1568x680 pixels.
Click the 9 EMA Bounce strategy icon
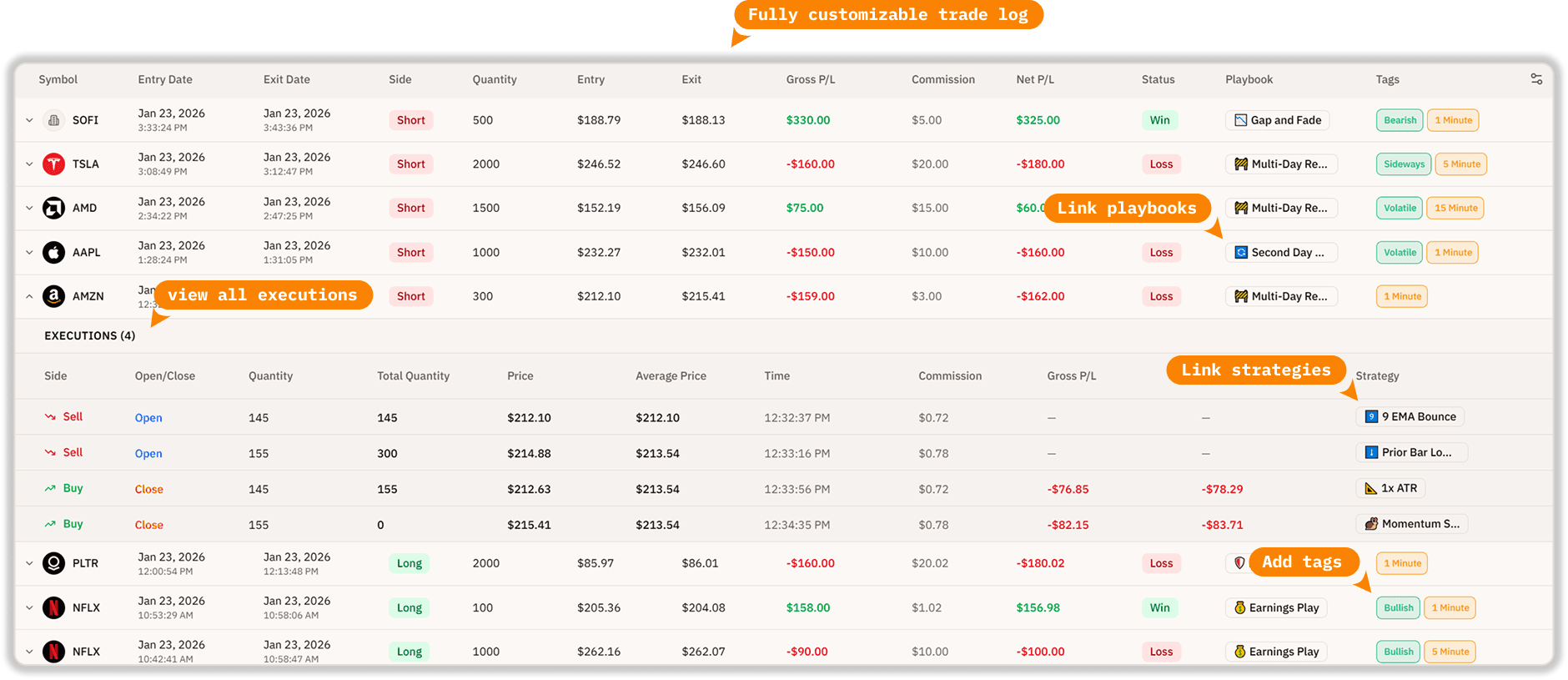point(1371,416)
